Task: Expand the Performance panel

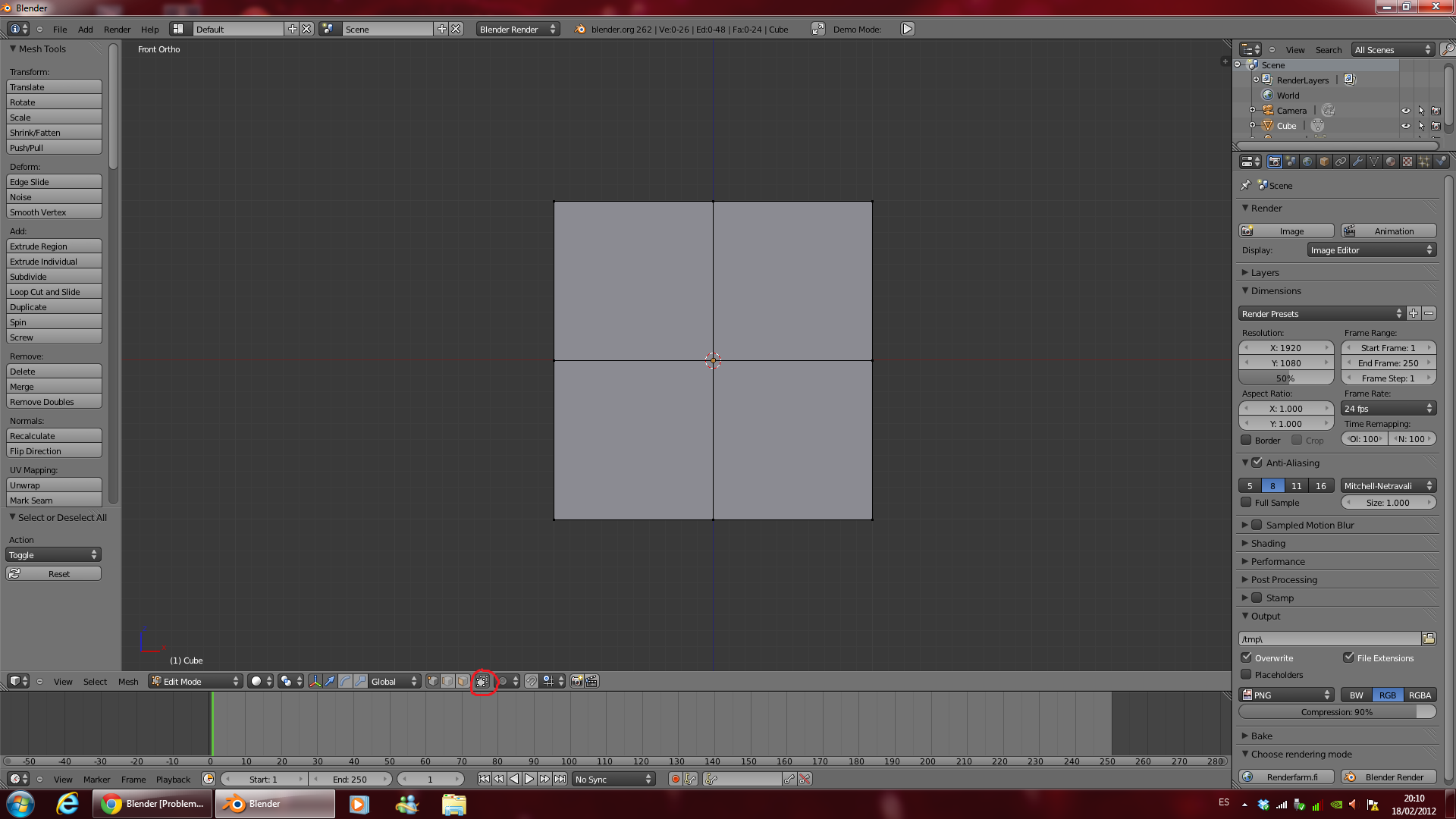Action: 1278,561
